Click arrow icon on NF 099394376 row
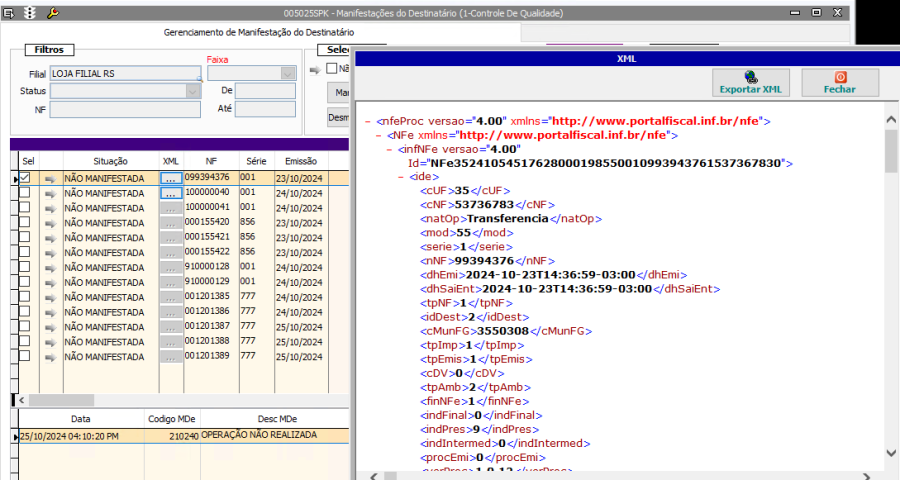 (x=50, y=178)
